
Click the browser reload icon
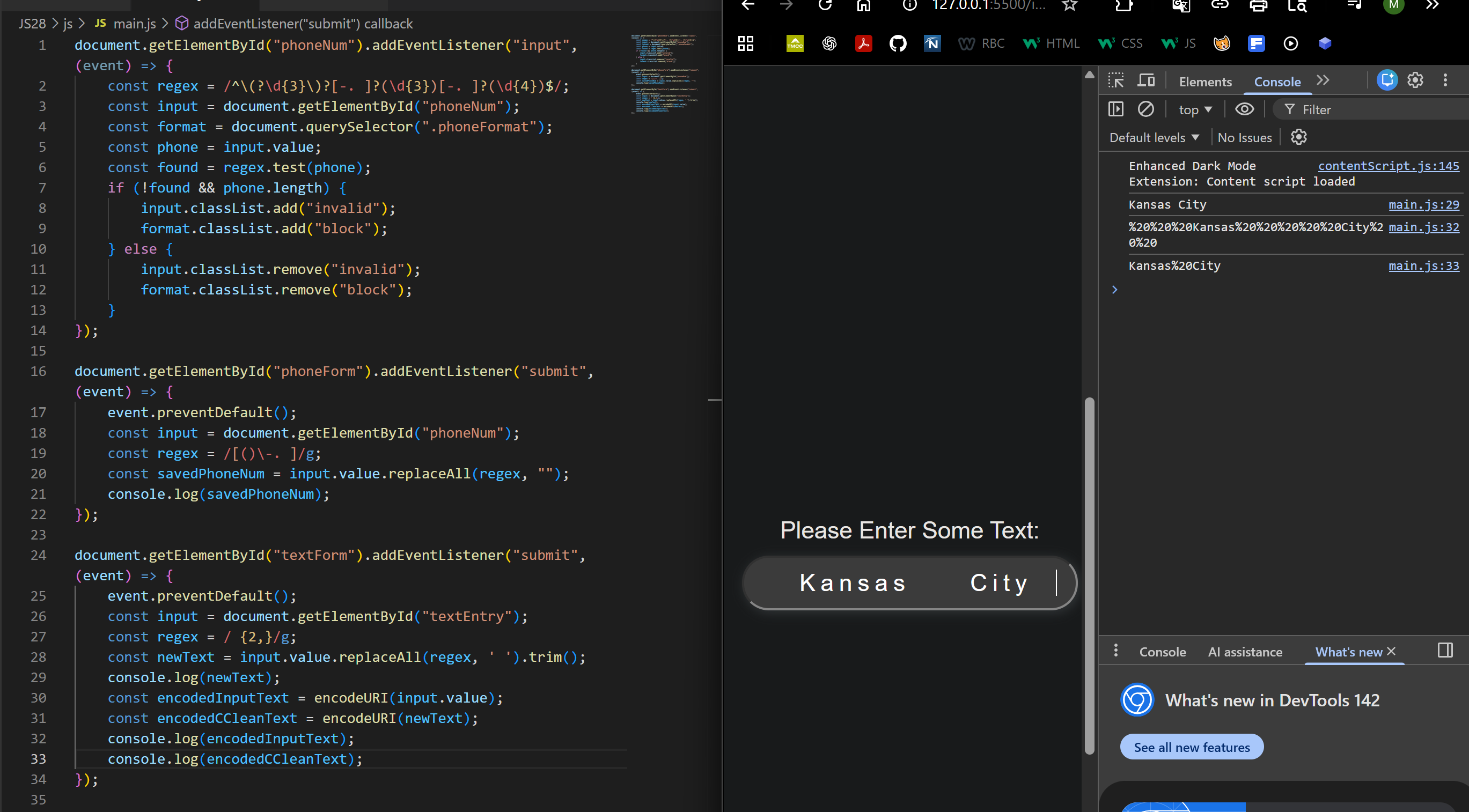825,5
